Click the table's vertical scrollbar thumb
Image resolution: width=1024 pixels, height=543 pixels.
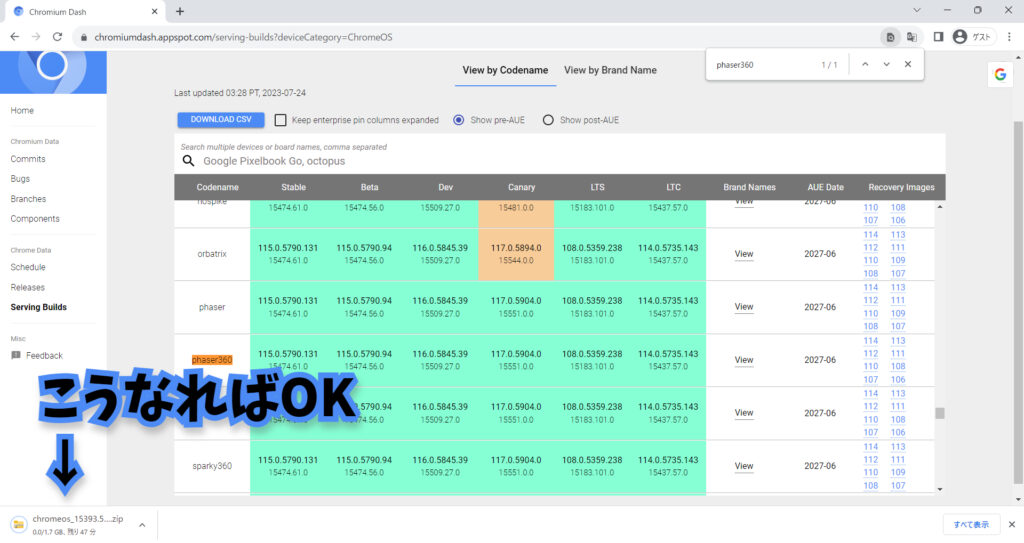(939, 413)
